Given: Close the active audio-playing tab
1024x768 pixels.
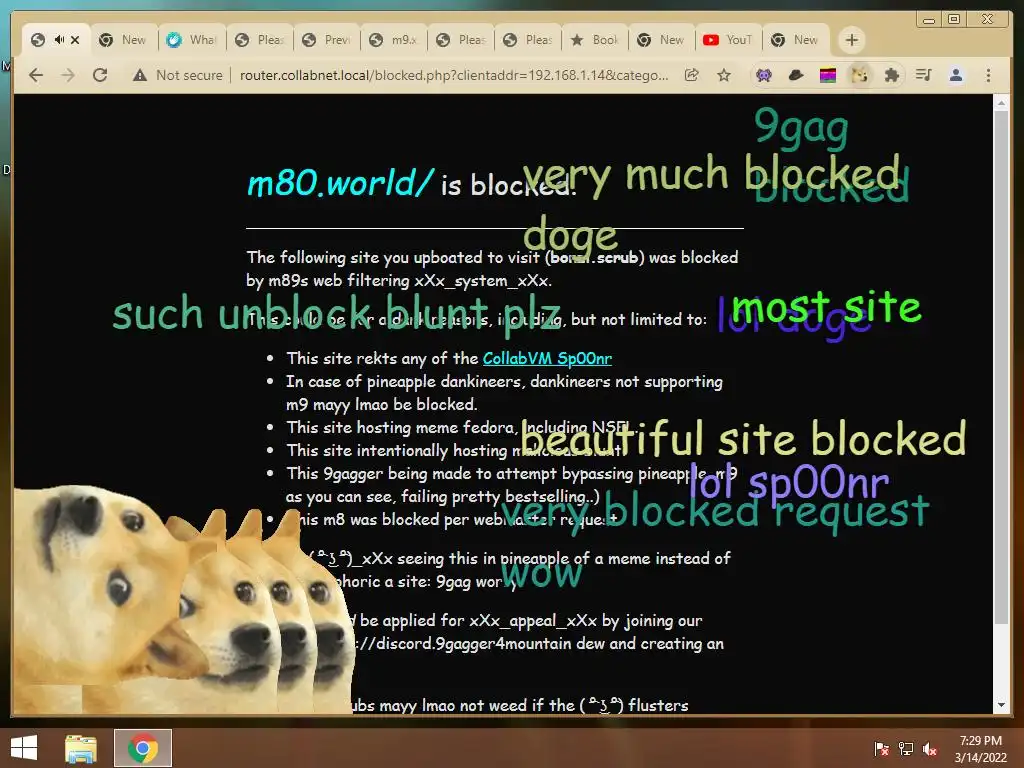Looking at the screenshot, I should 75,40.
